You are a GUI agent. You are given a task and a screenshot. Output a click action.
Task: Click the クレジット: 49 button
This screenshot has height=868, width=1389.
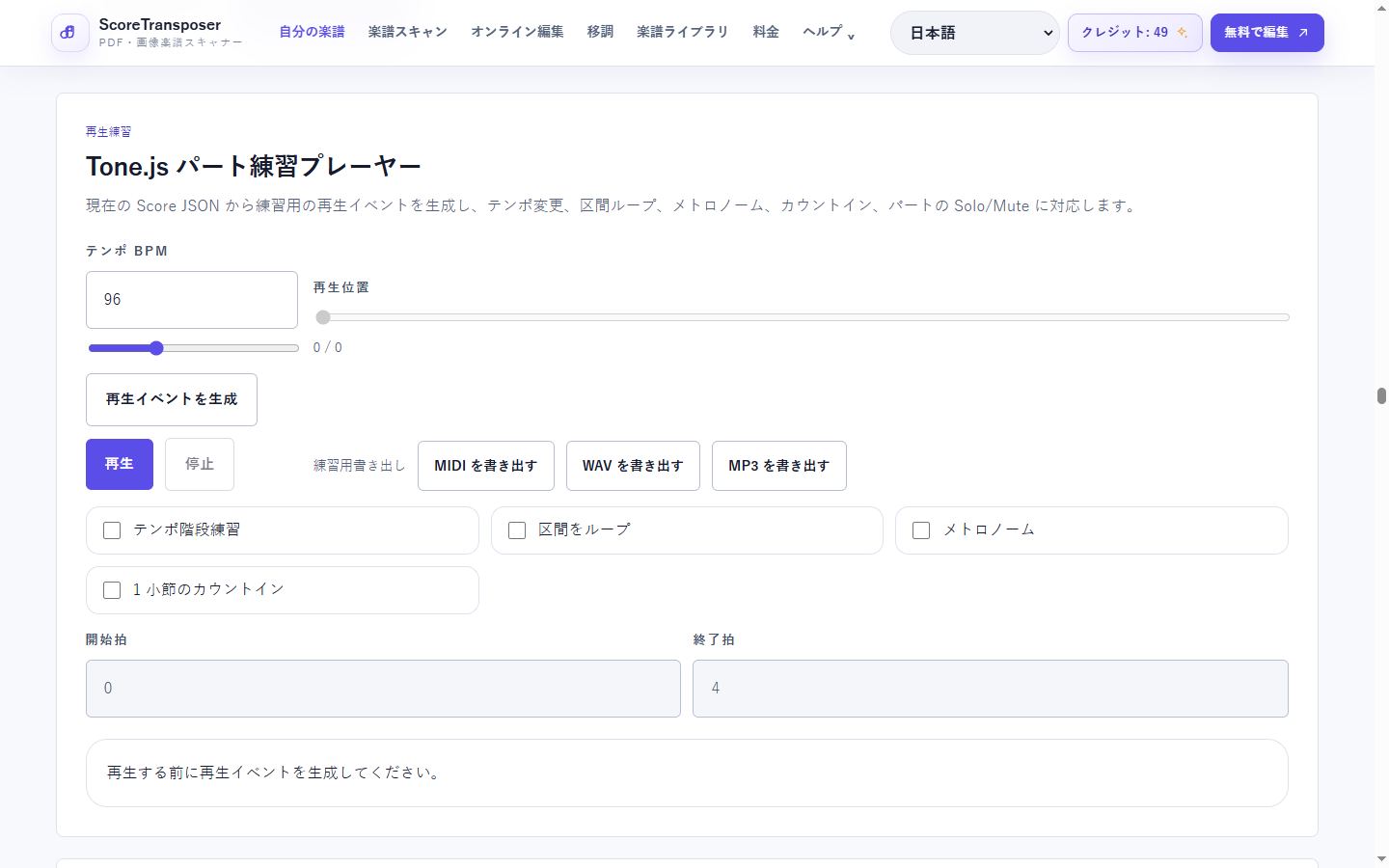[1134, 33]
